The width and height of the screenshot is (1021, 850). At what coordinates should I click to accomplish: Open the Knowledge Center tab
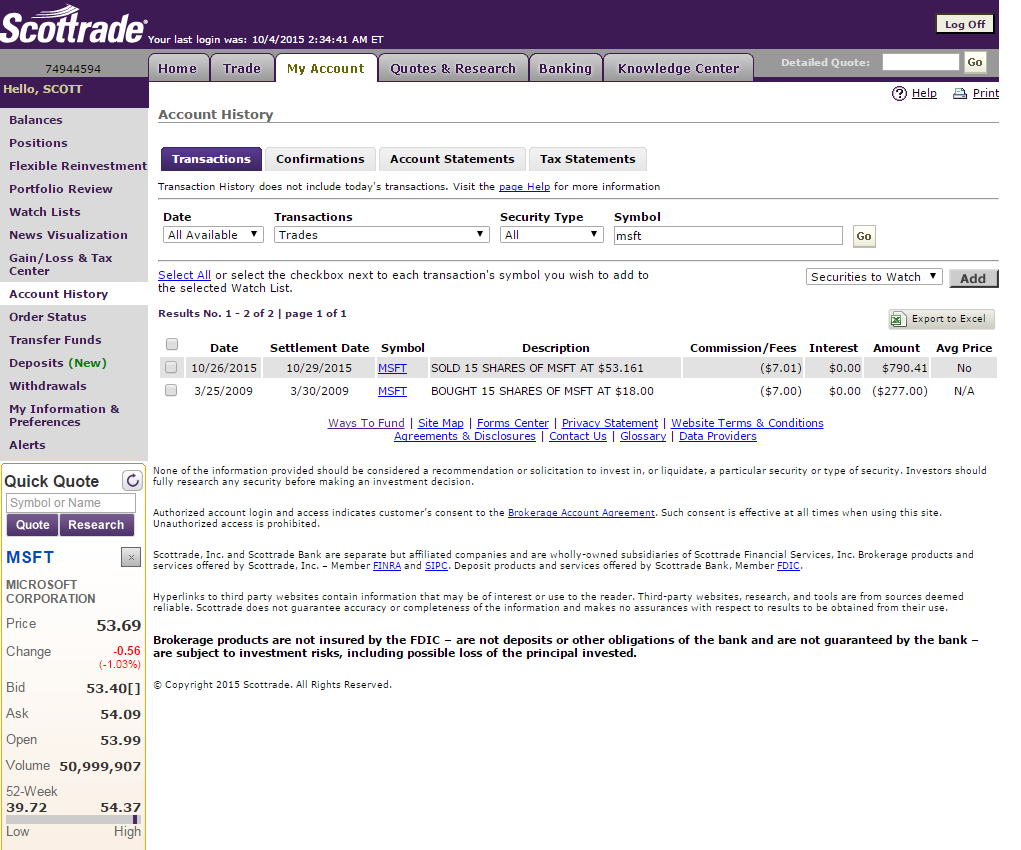coord(678,68)
